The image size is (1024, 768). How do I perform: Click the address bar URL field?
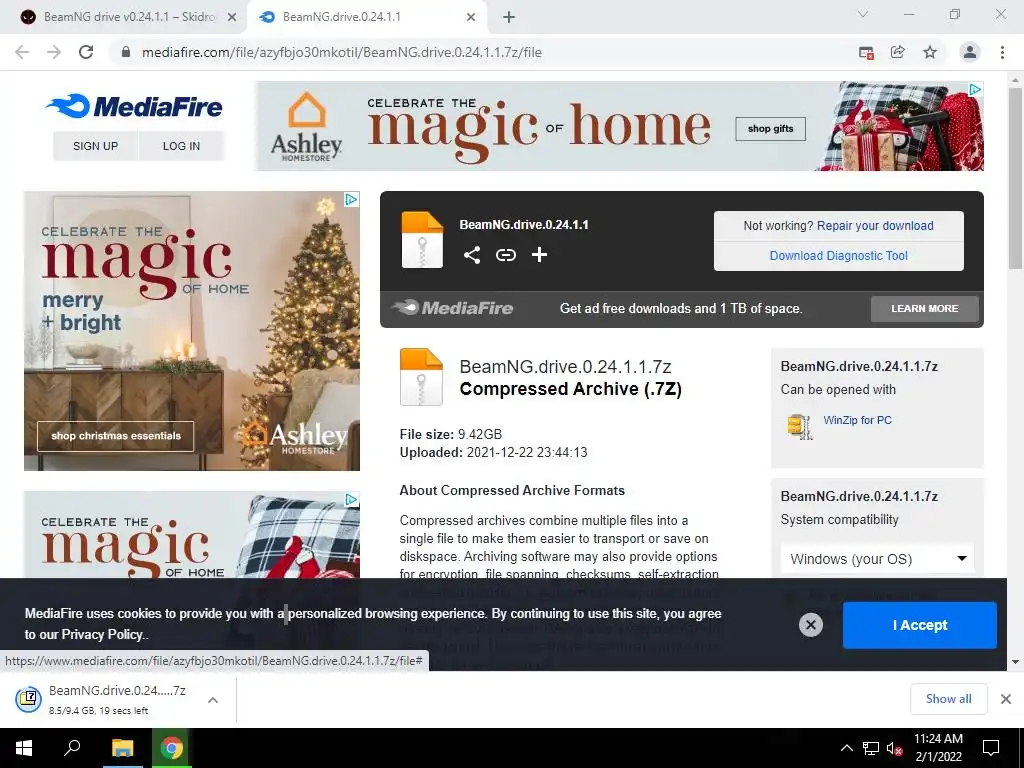(x=483, y=52)
